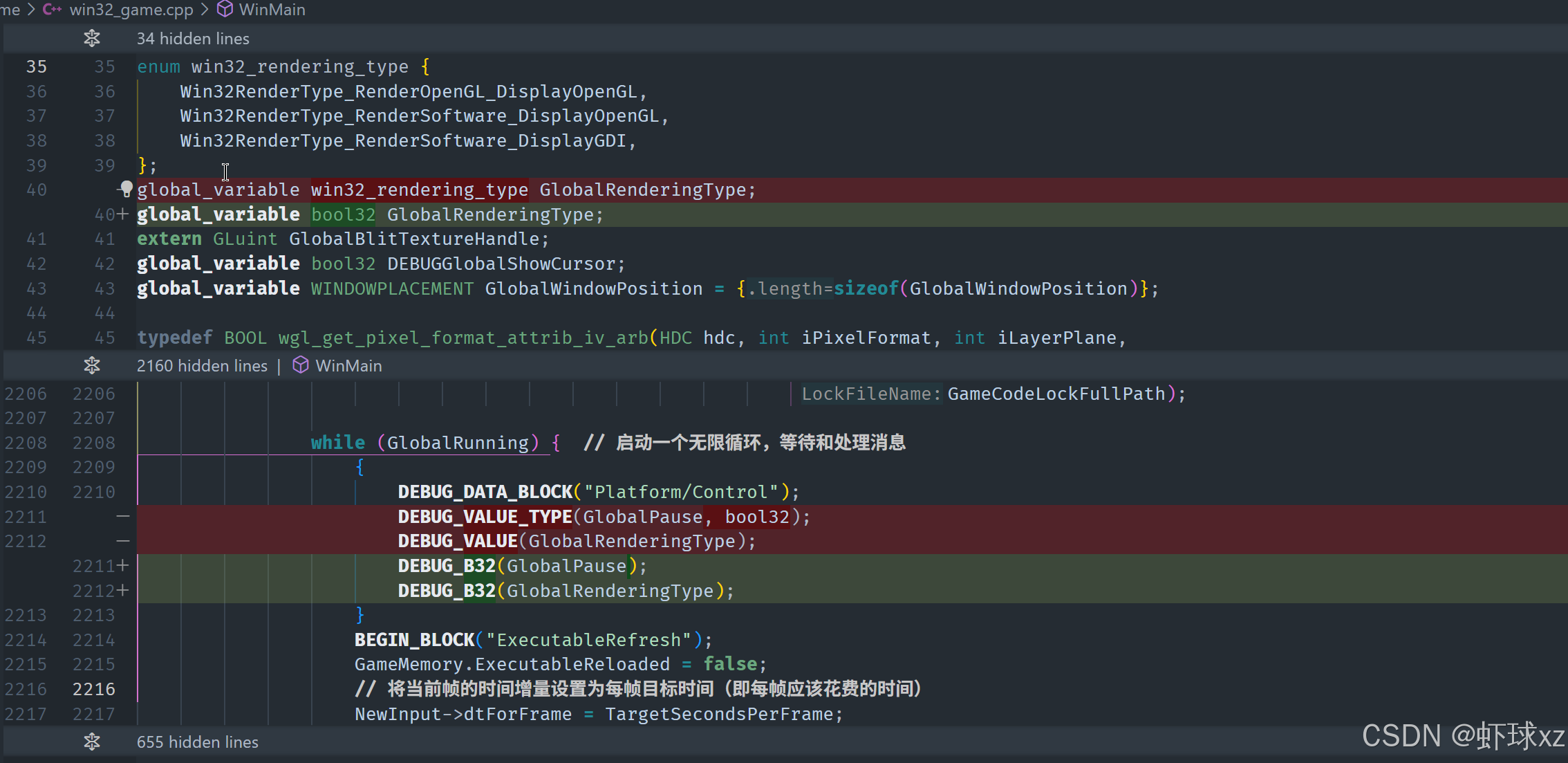This screenshot has width=1568, height=763.
Task: Open the WinMain breadcrumb at top
Action: coord(272,10)
